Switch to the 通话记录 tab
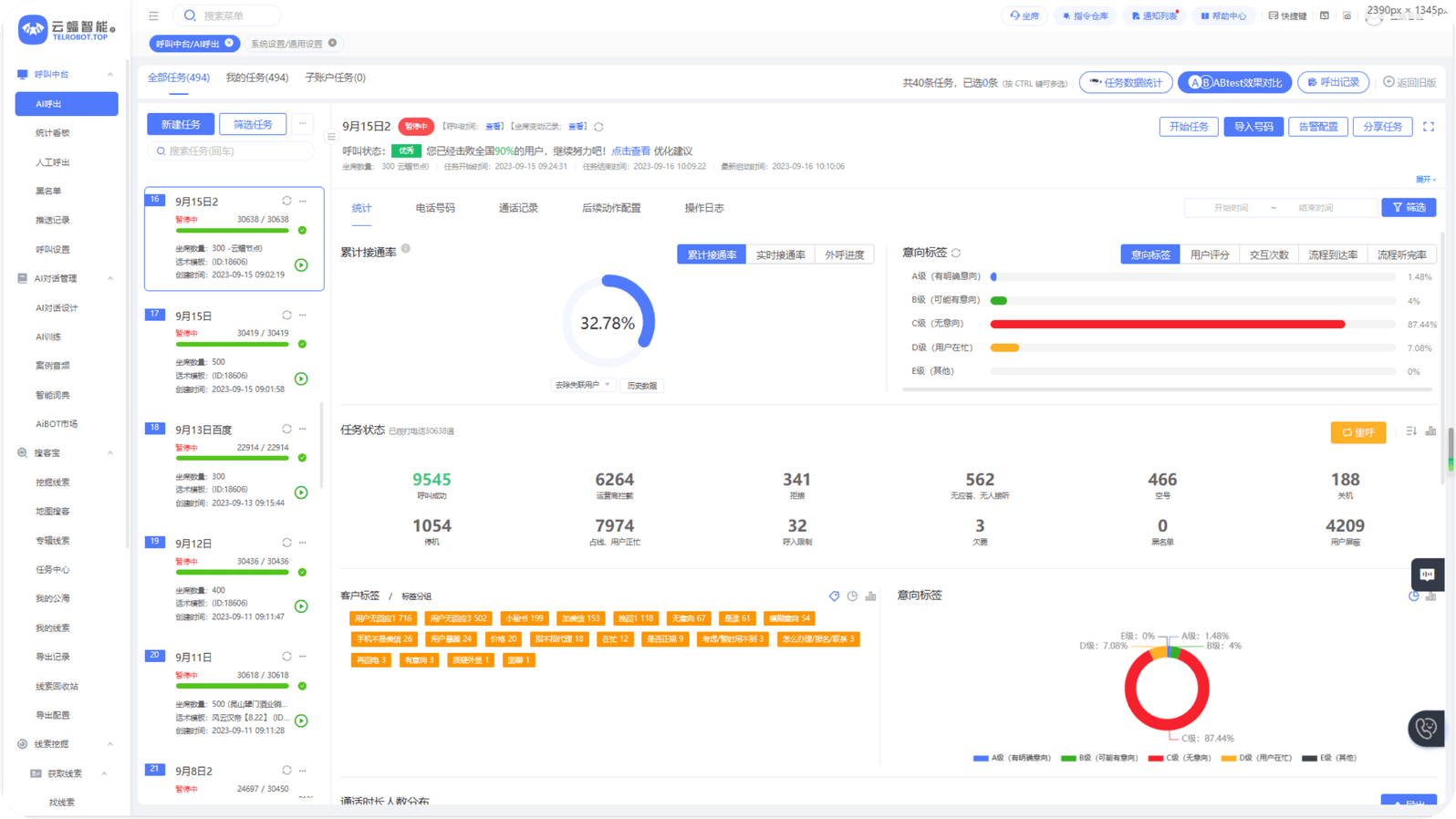The width and height of the screenshot is (1456, 819). point(518,208)
